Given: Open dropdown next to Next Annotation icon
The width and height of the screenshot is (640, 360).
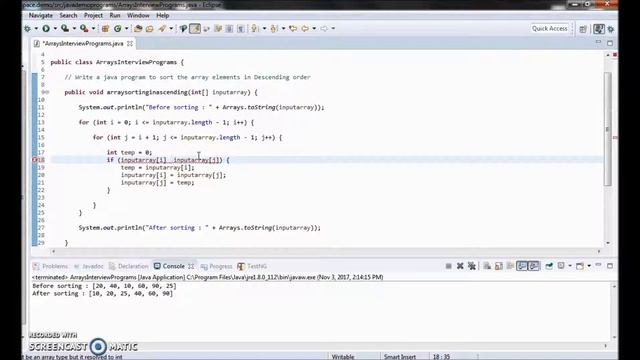Looking at the screenshot, I should click(264, 29).
